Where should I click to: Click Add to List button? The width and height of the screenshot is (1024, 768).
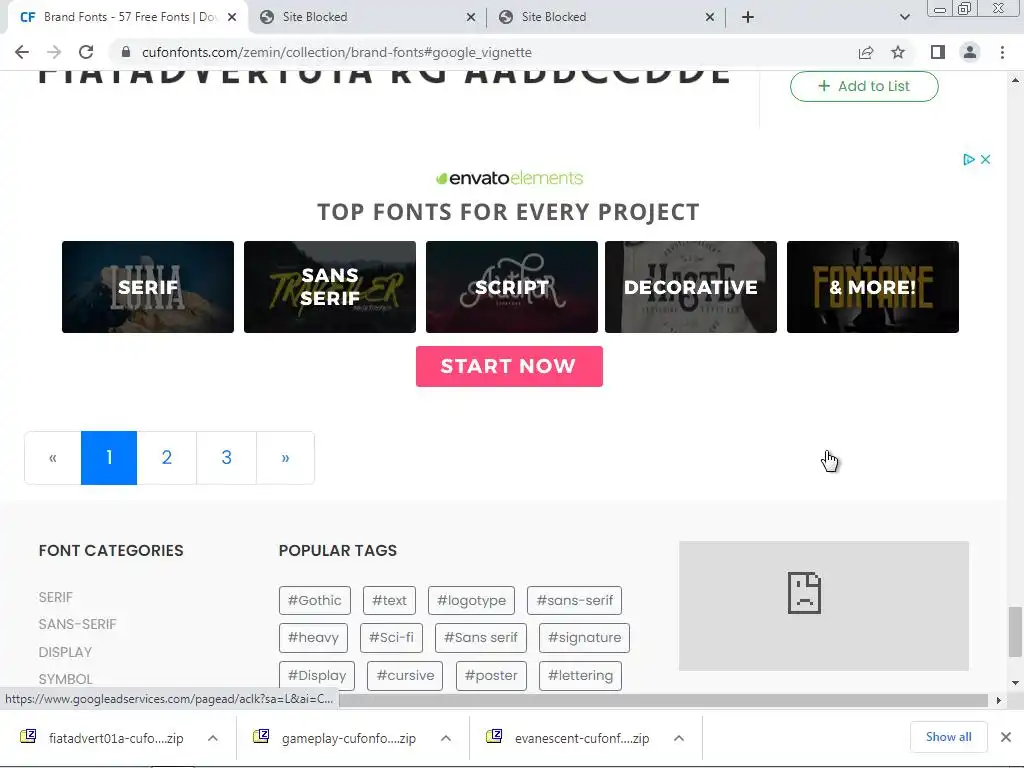point(864,86)
